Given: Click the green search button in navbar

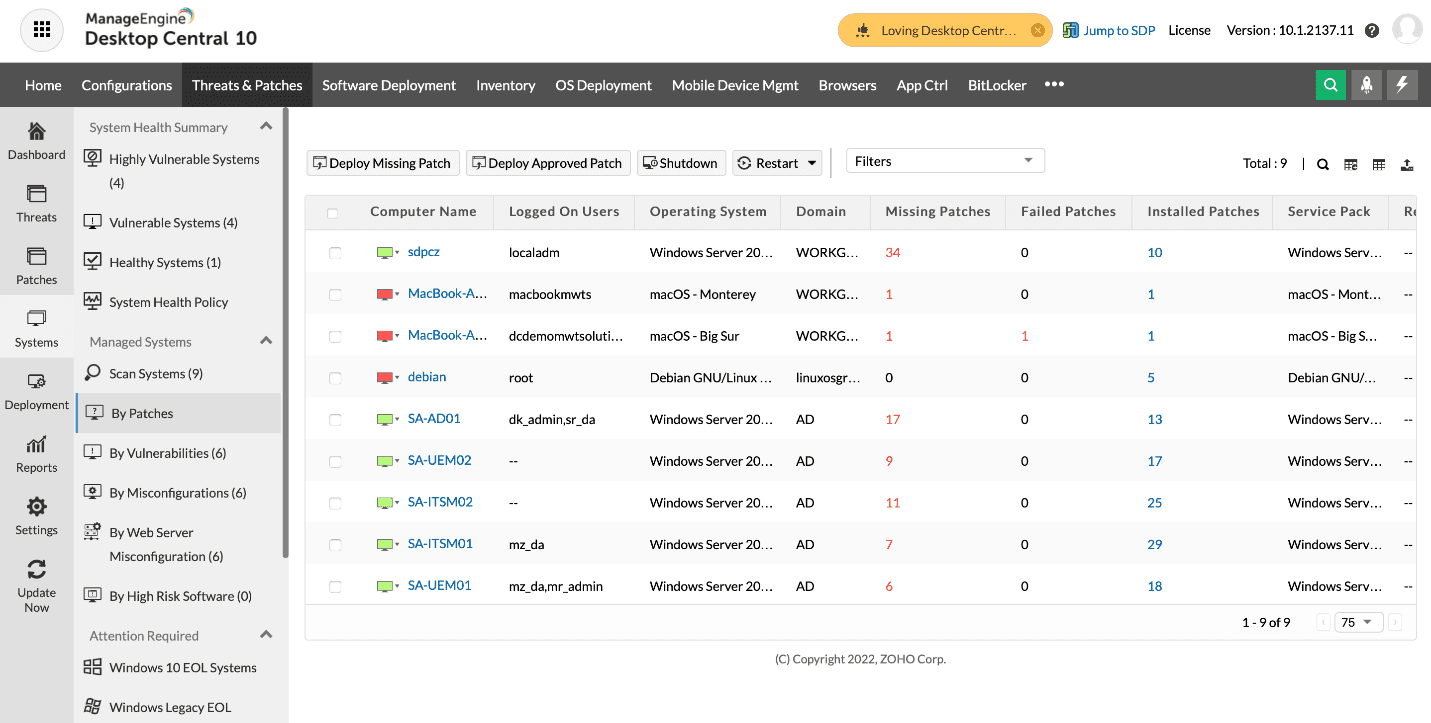Looking at the screenshot, I should 1330,85.
